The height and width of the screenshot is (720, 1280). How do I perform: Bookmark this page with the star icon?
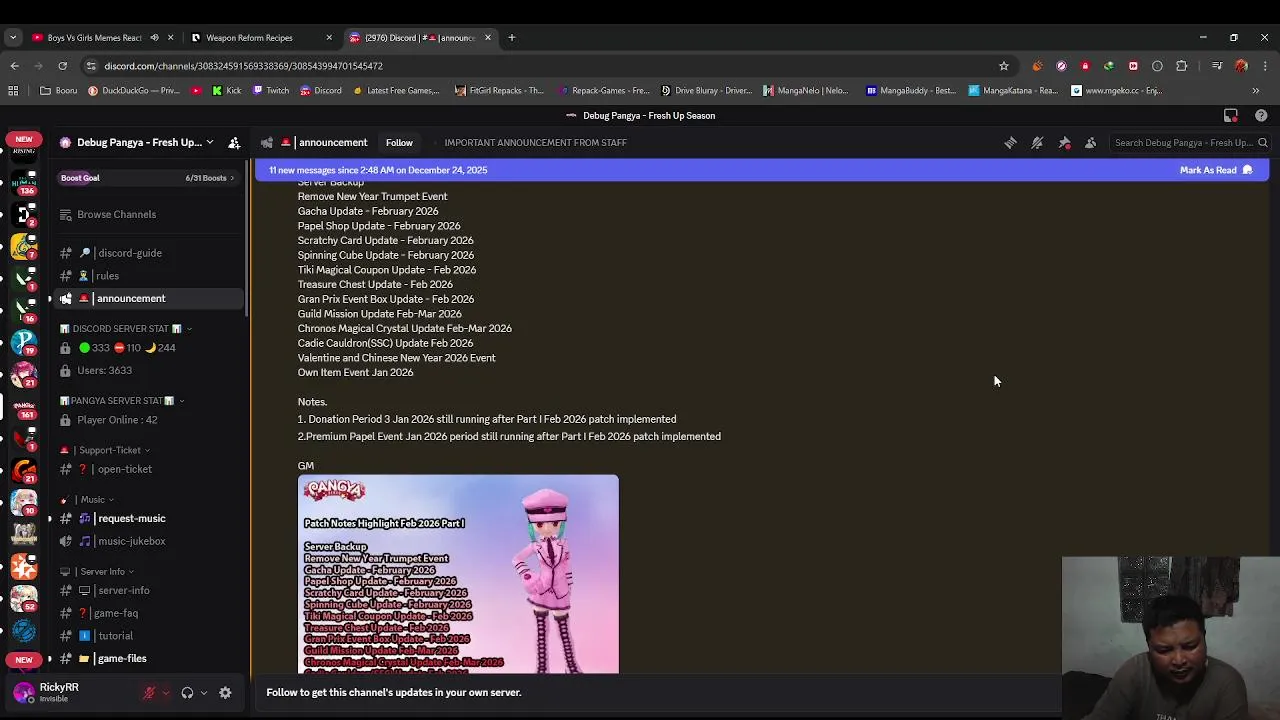coord(1004,66)
